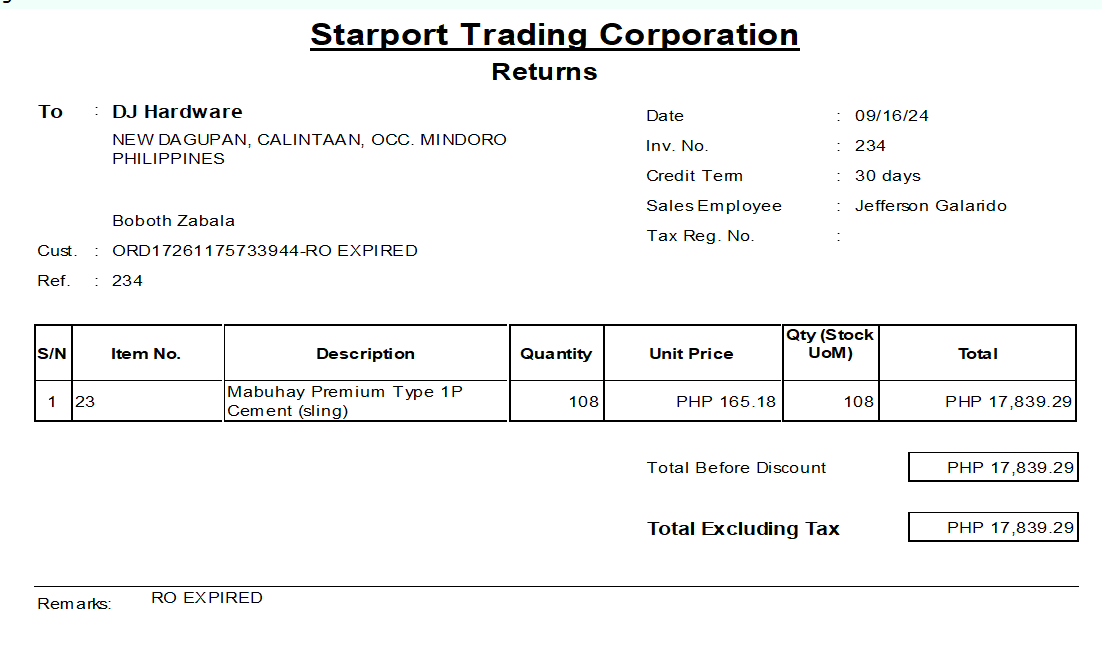Click the Tax Reg. No. label
The width and height of the screenshot is (1102, 654).
pos(700,236)
